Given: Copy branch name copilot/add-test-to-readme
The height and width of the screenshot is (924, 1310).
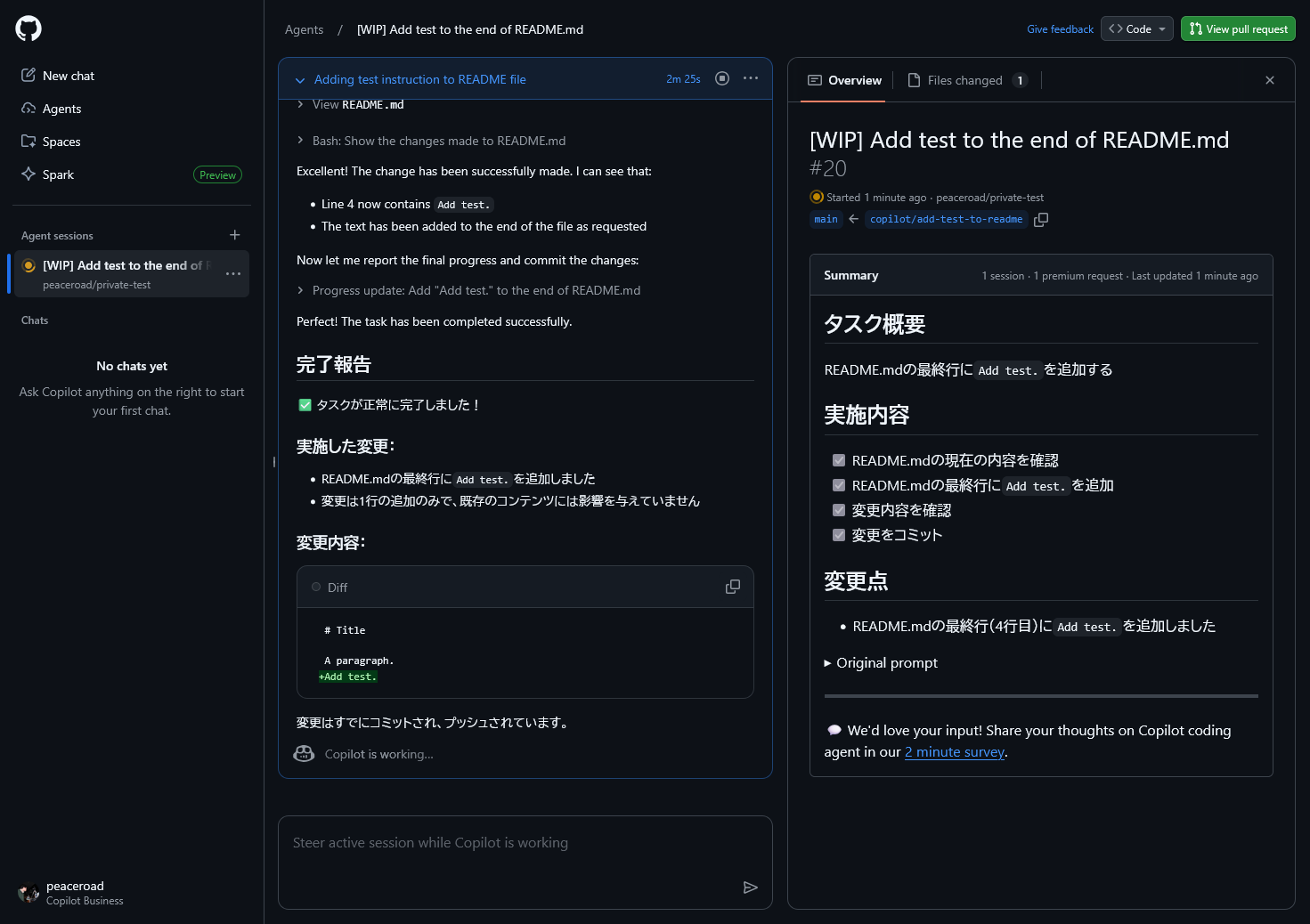Looking at the screenshot, I should [x=1041, y=219].
